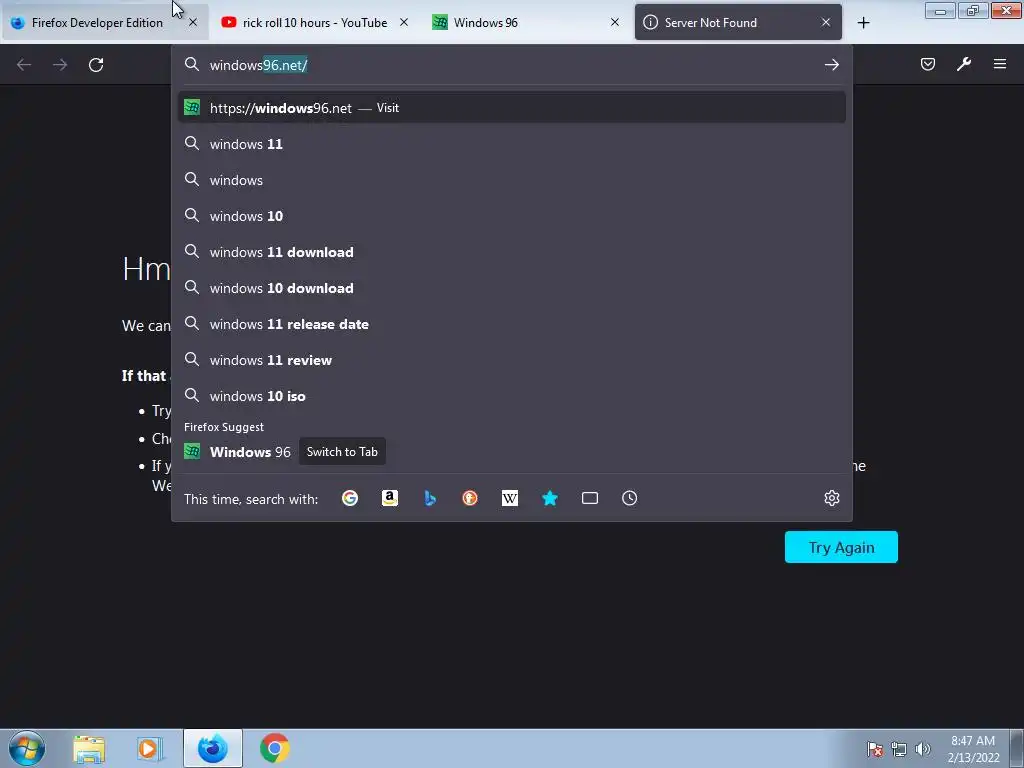Switch to Firefox Developer Edition tab

tap(97, 22)
